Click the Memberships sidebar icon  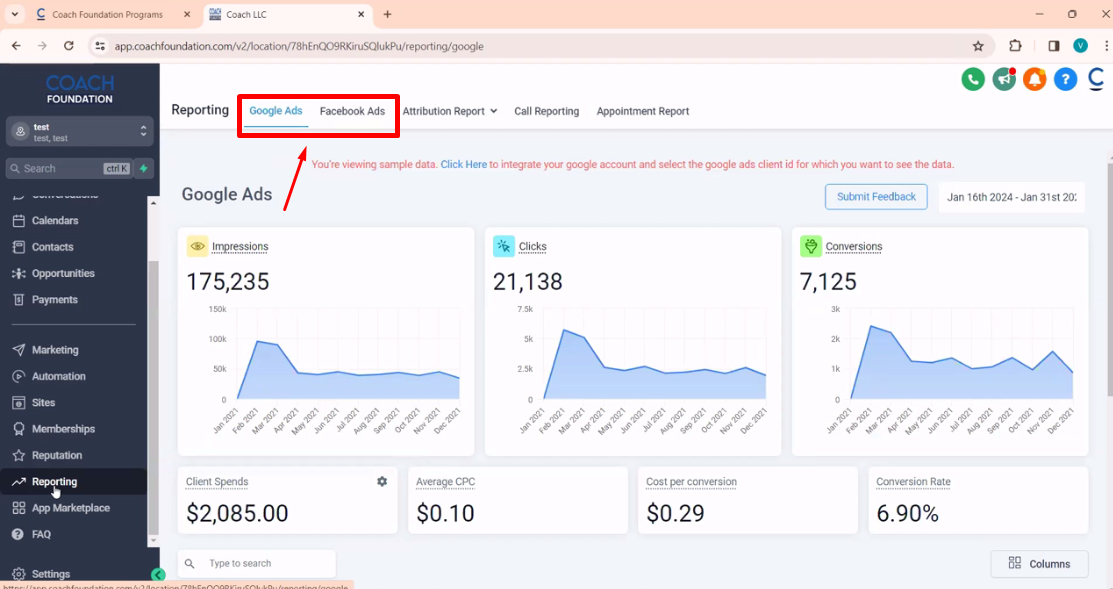19,429
